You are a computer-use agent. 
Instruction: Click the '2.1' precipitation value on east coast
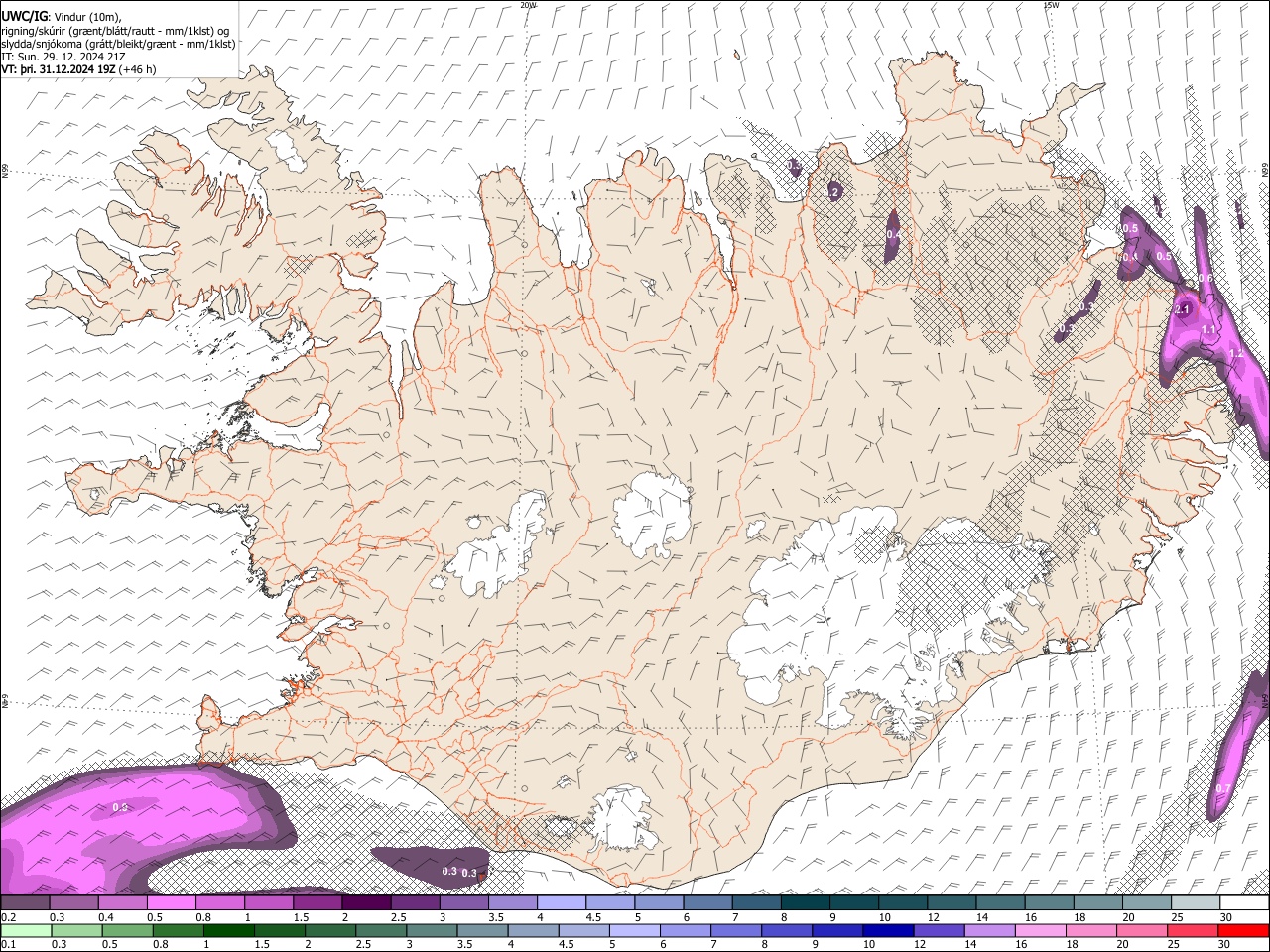pos(1182,310)
